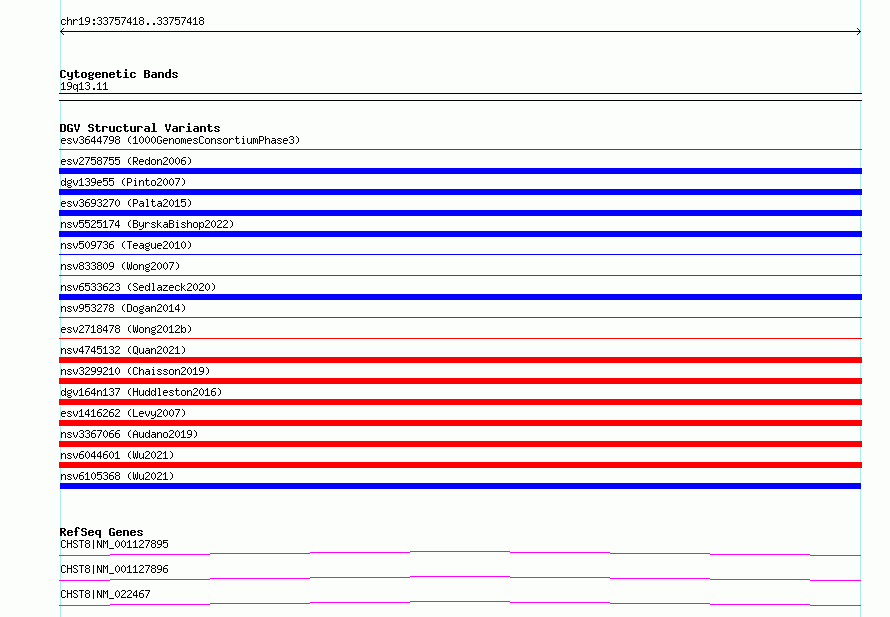This screenshot has width=890, height=617.
Task: Open variant nsv5525174 (ByrskaBishop2022)
Action: point(147,224)
